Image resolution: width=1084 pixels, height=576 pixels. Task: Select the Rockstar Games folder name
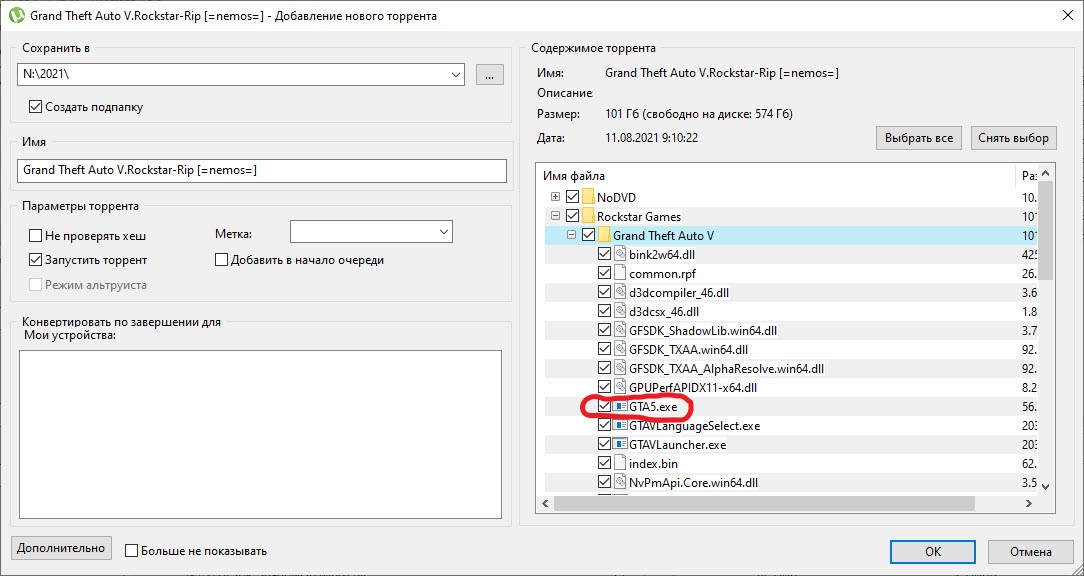[639, 216]
